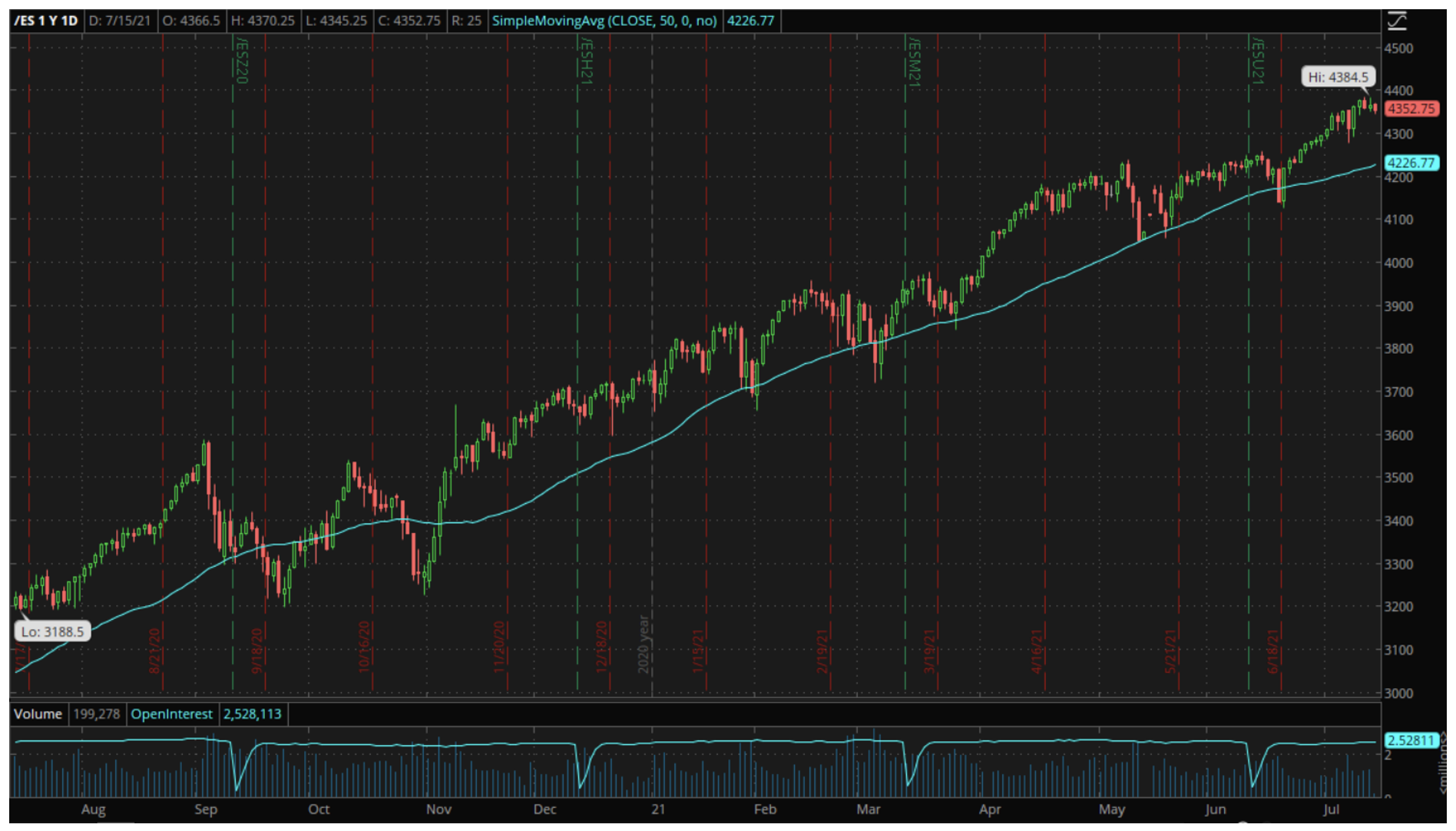This screenshot has width=1456, height=831.
Task: Click the 2/19/21 expiration date marker
Action: coord(822,651)
